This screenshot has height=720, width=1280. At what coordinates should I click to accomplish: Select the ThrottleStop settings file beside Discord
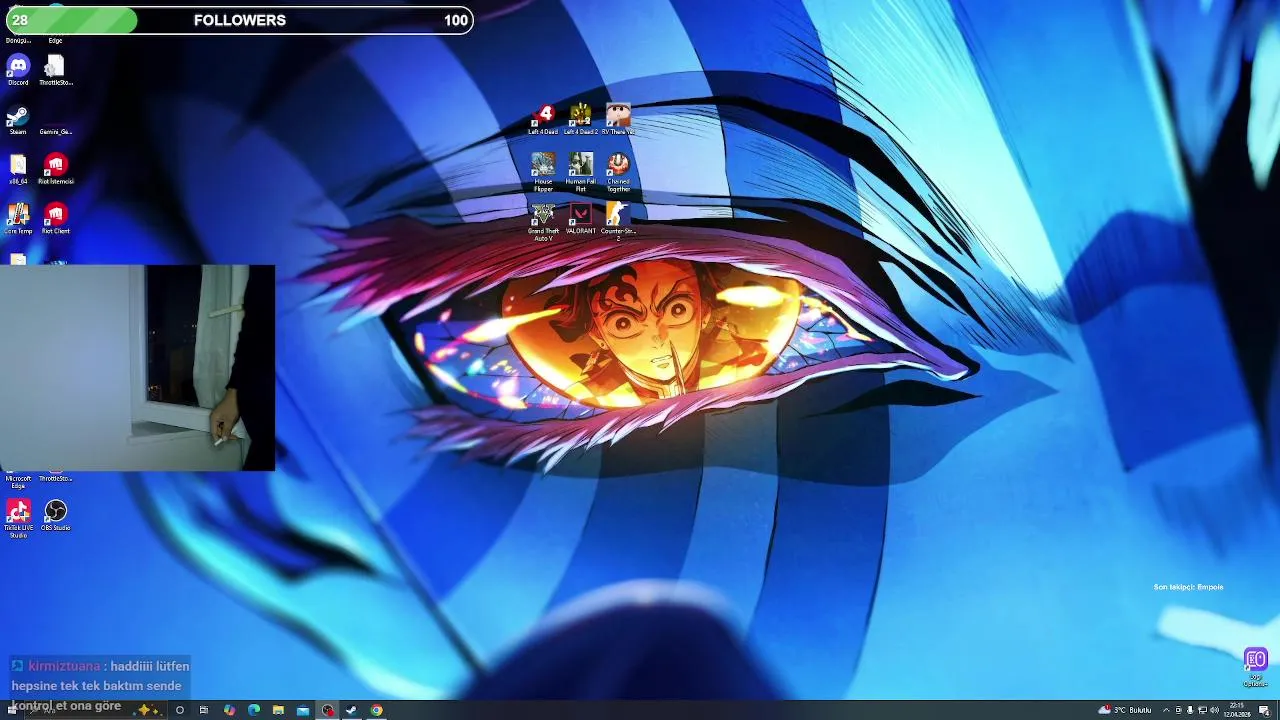tap(55, 70)
